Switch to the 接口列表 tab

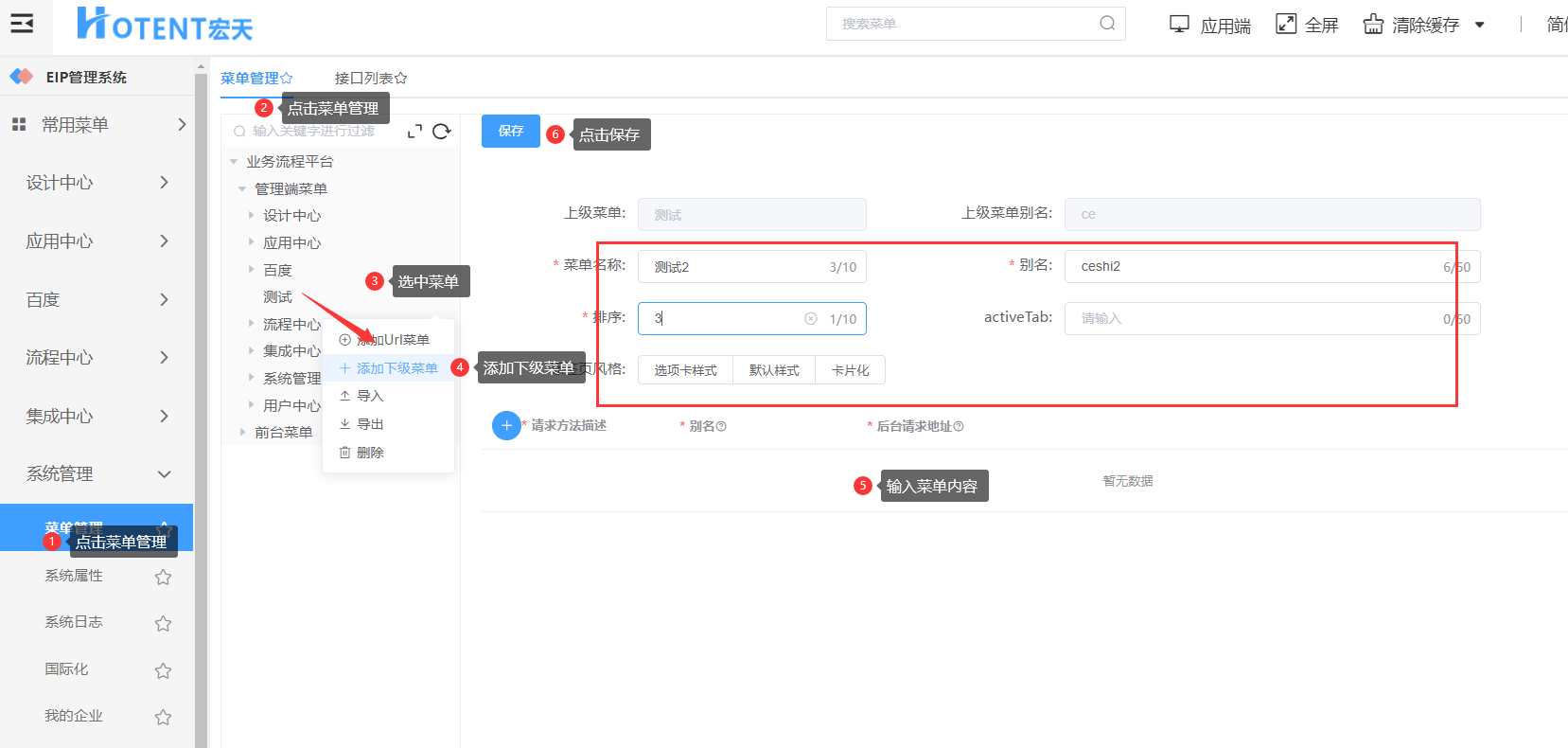coord(370,79)
